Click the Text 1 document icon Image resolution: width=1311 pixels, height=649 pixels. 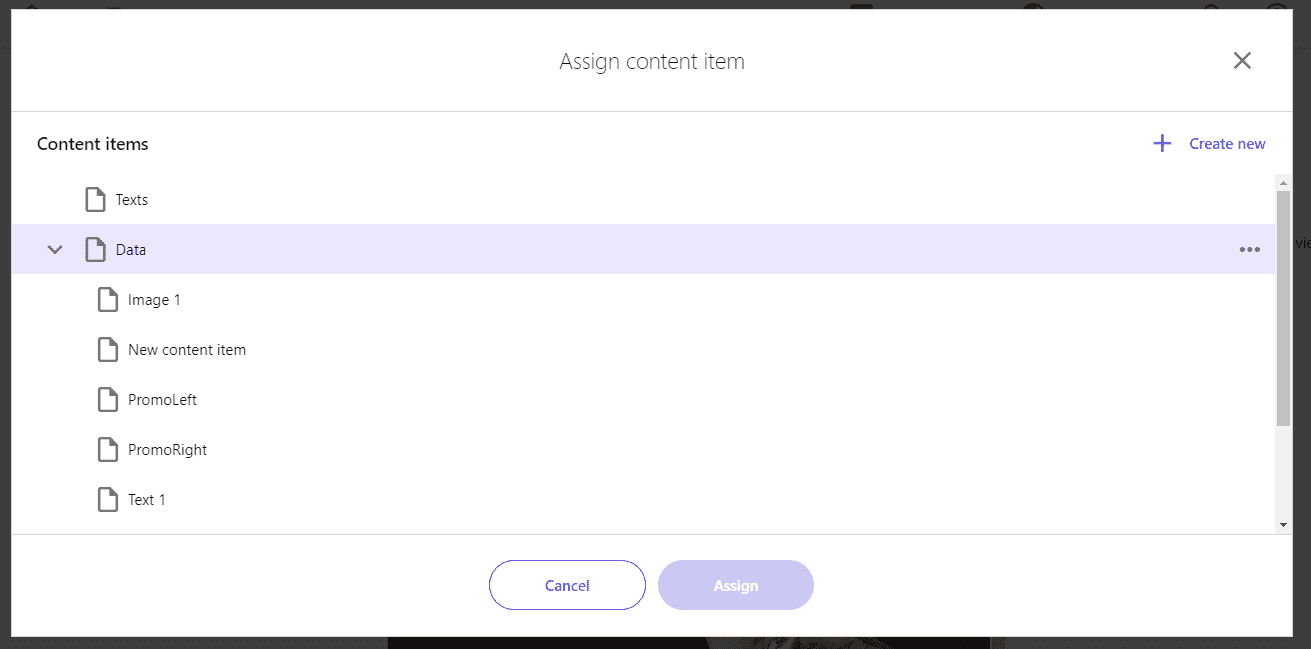pos(107,499)
